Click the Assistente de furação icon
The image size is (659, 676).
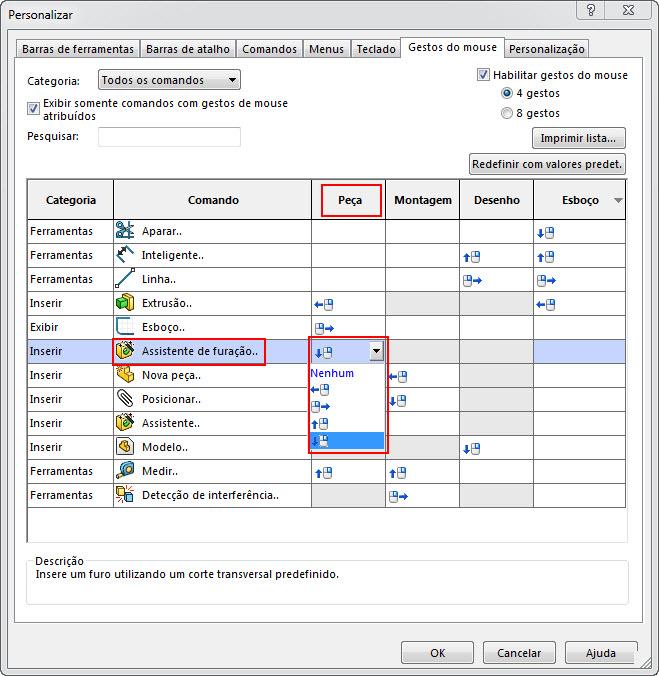point(125,351)
